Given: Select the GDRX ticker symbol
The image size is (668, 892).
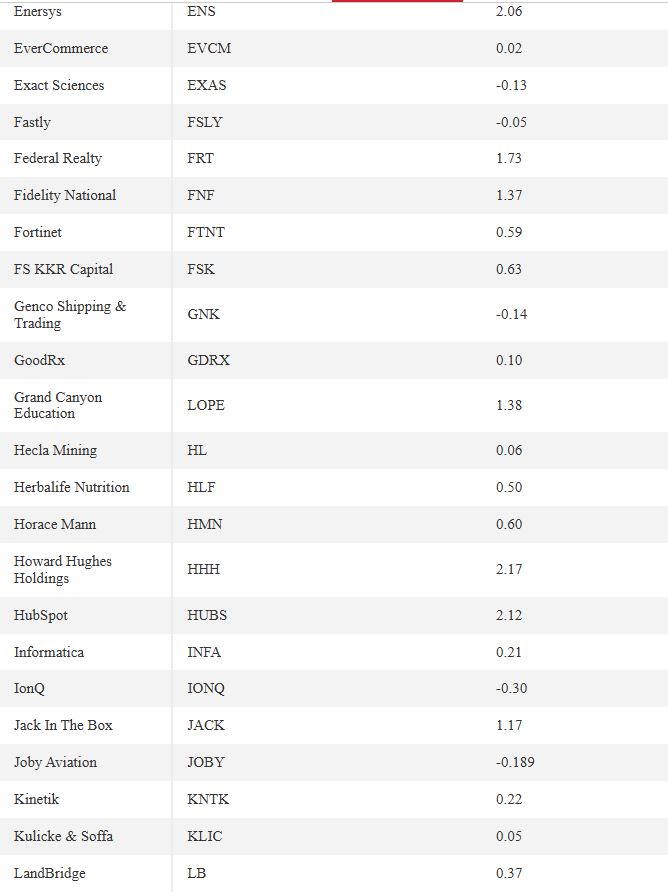Looking at the screenshot, I should (208, 360).
